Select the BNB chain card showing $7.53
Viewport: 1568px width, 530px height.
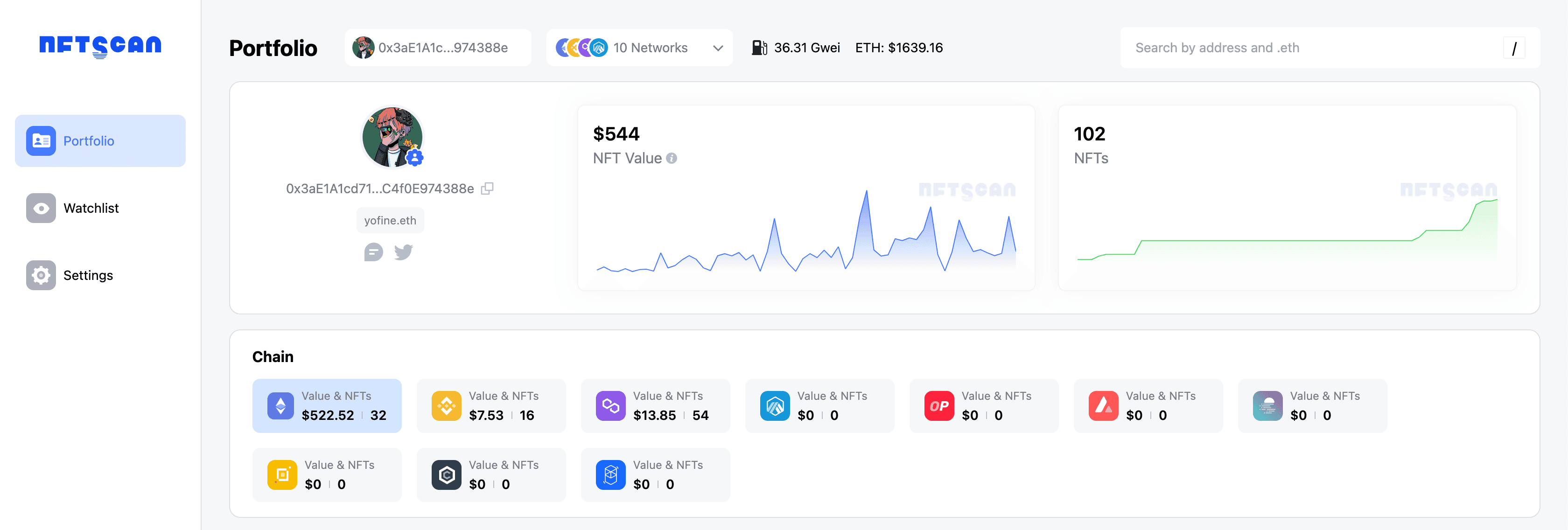(490, 406)
